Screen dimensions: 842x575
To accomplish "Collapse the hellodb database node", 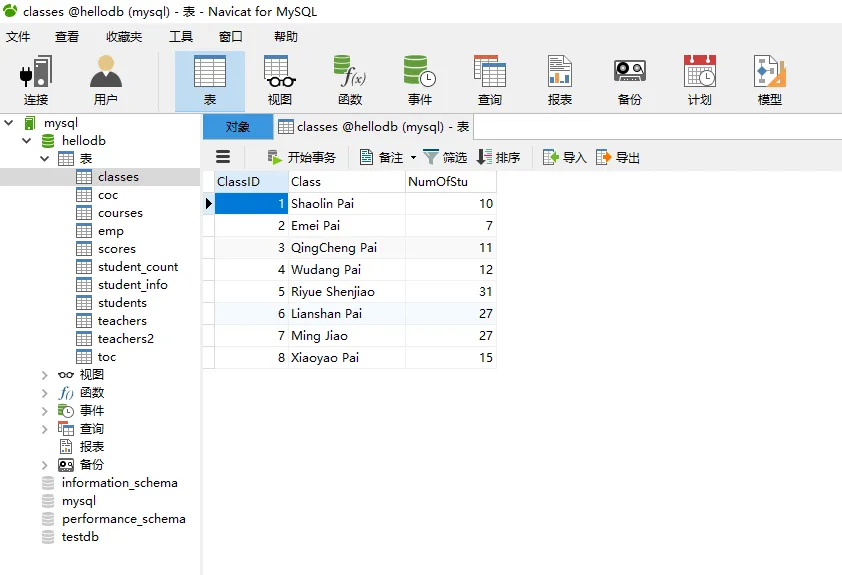I will (26, 141).
